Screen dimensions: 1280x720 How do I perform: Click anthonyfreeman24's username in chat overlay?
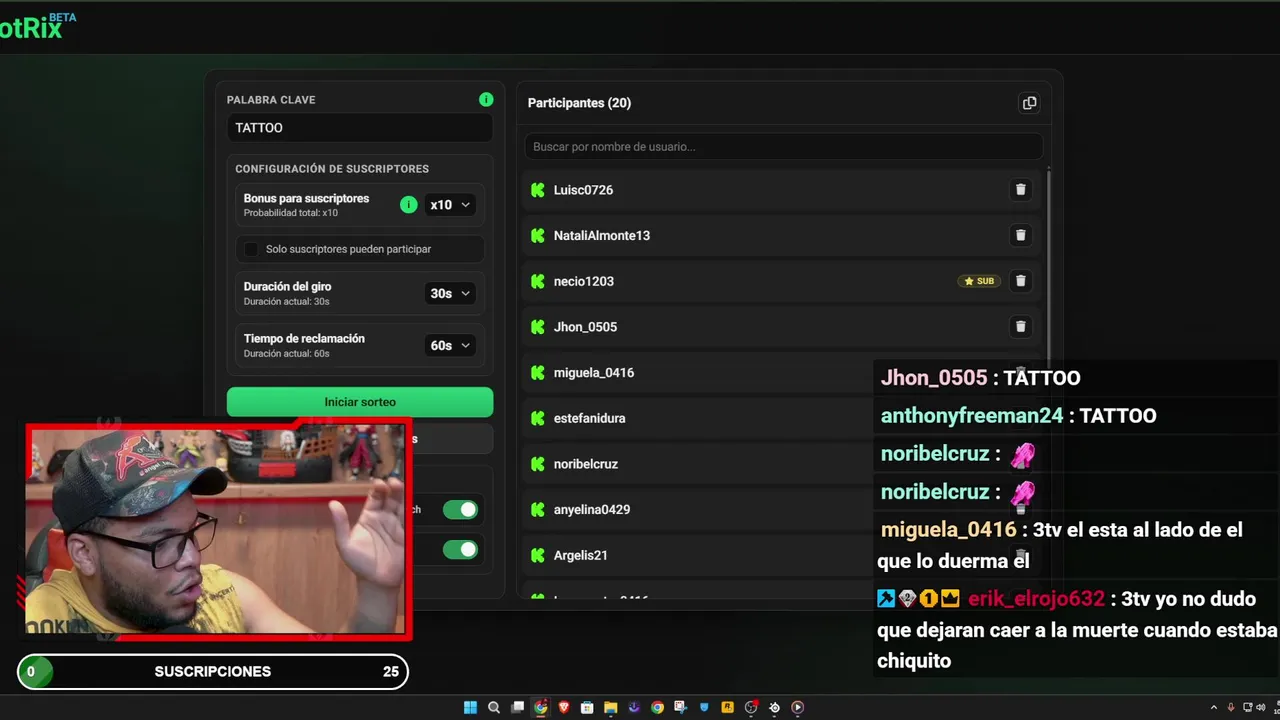pyautogui.click(x=971, y=416)
